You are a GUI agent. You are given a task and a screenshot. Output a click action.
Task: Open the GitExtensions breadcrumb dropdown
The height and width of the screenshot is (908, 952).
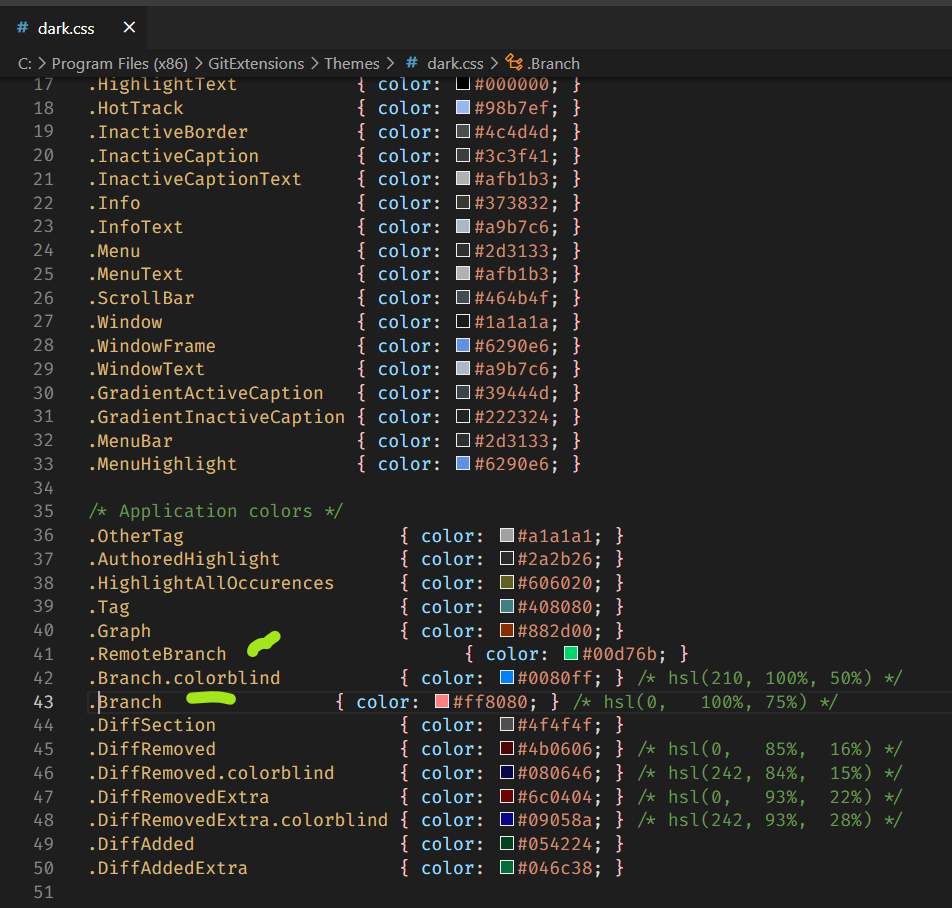click(256, 63)
